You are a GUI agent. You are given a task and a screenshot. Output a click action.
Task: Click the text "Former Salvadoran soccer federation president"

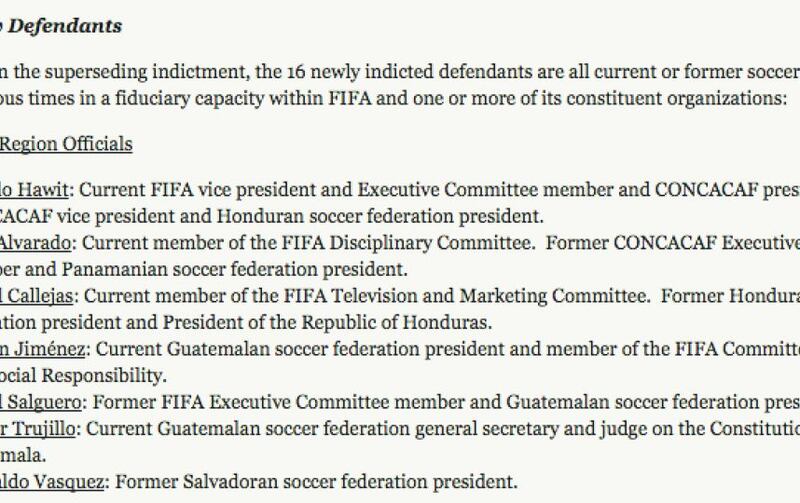[314, 482]
